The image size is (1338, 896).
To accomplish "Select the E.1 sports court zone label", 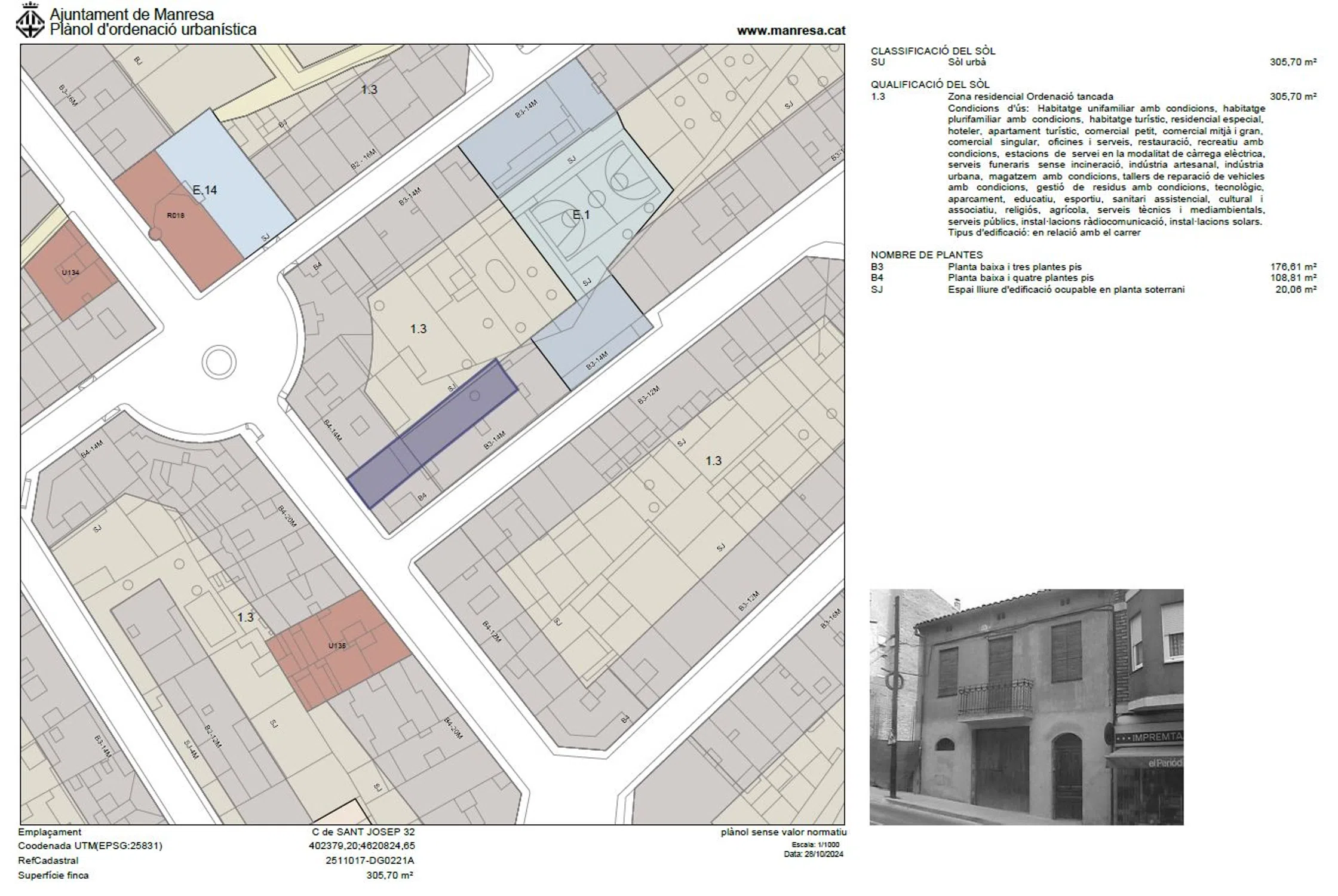I will pos(581,214).
